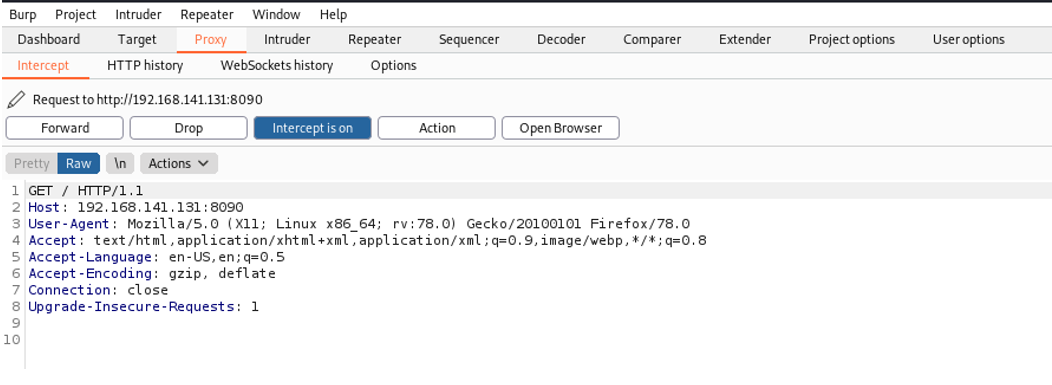Open the Intruder menu in menu bar
Screen dimensions: 1052x385
point(138,14)
